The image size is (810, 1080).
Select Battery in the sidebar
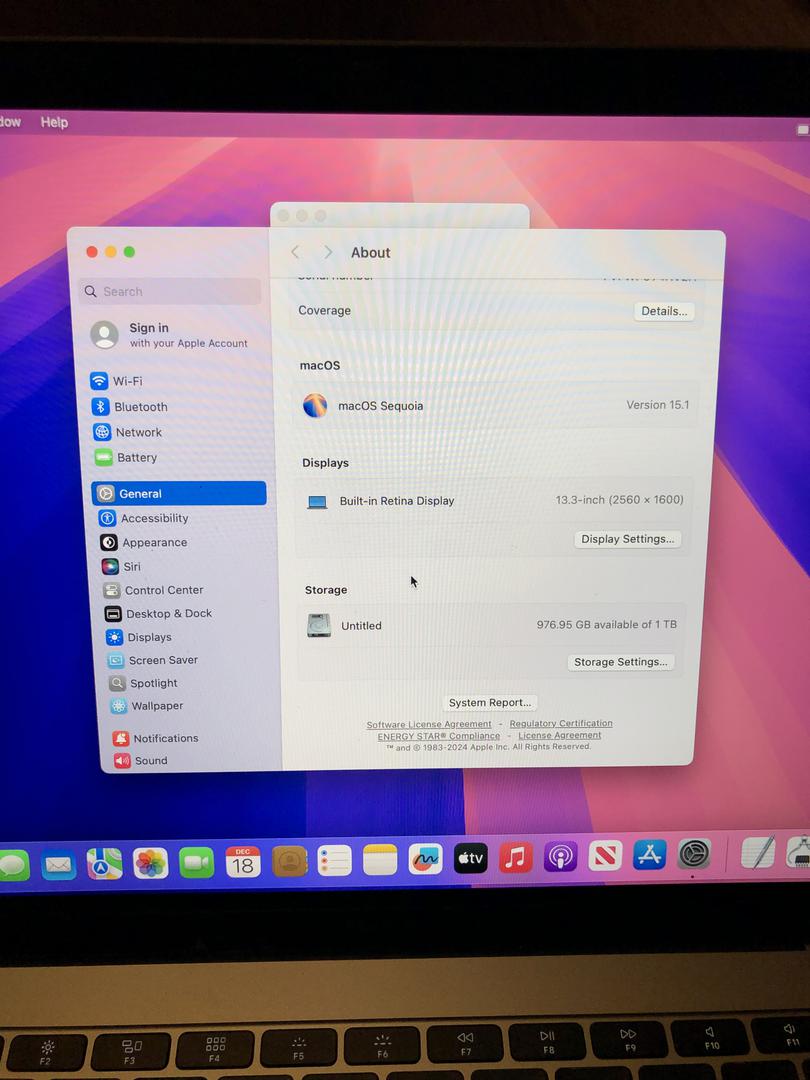pos(136,457)
